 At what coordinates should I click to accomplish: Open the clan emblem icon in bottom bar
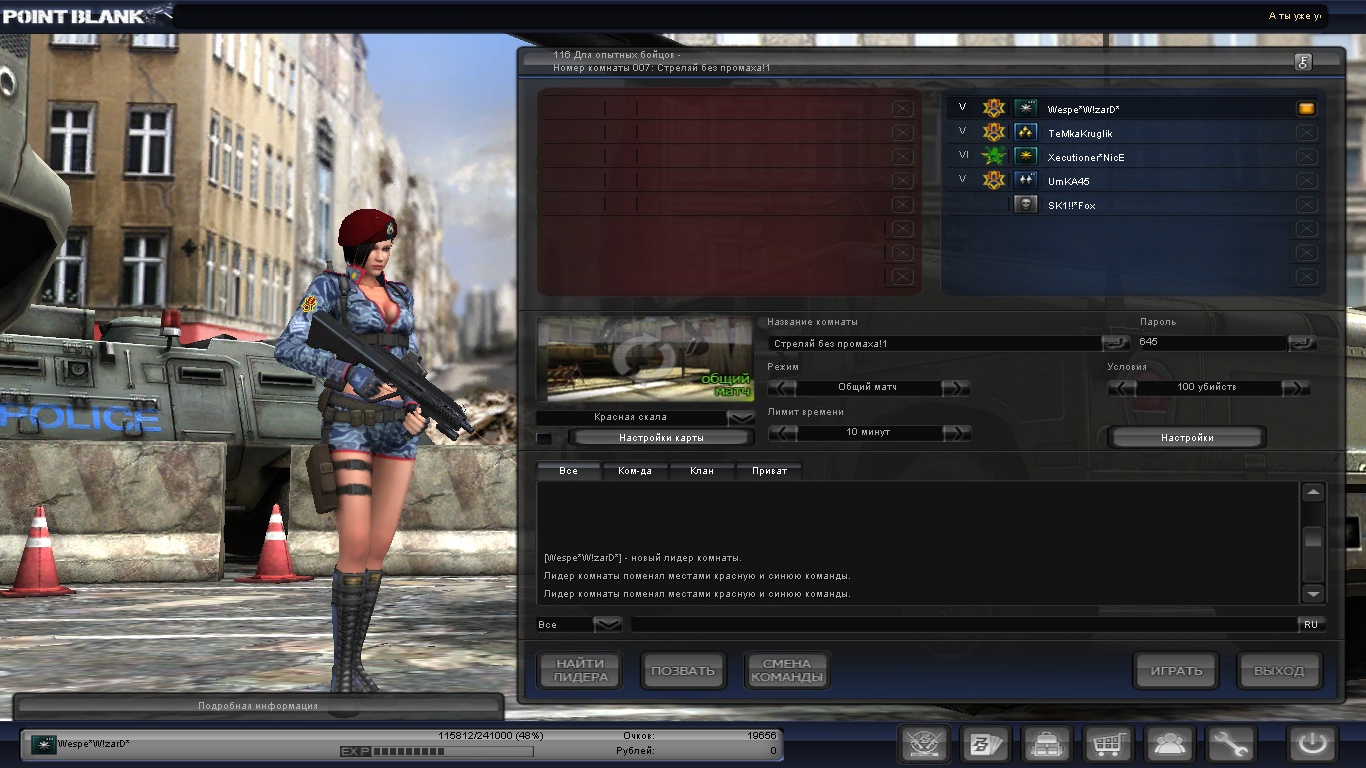point(925,745)
